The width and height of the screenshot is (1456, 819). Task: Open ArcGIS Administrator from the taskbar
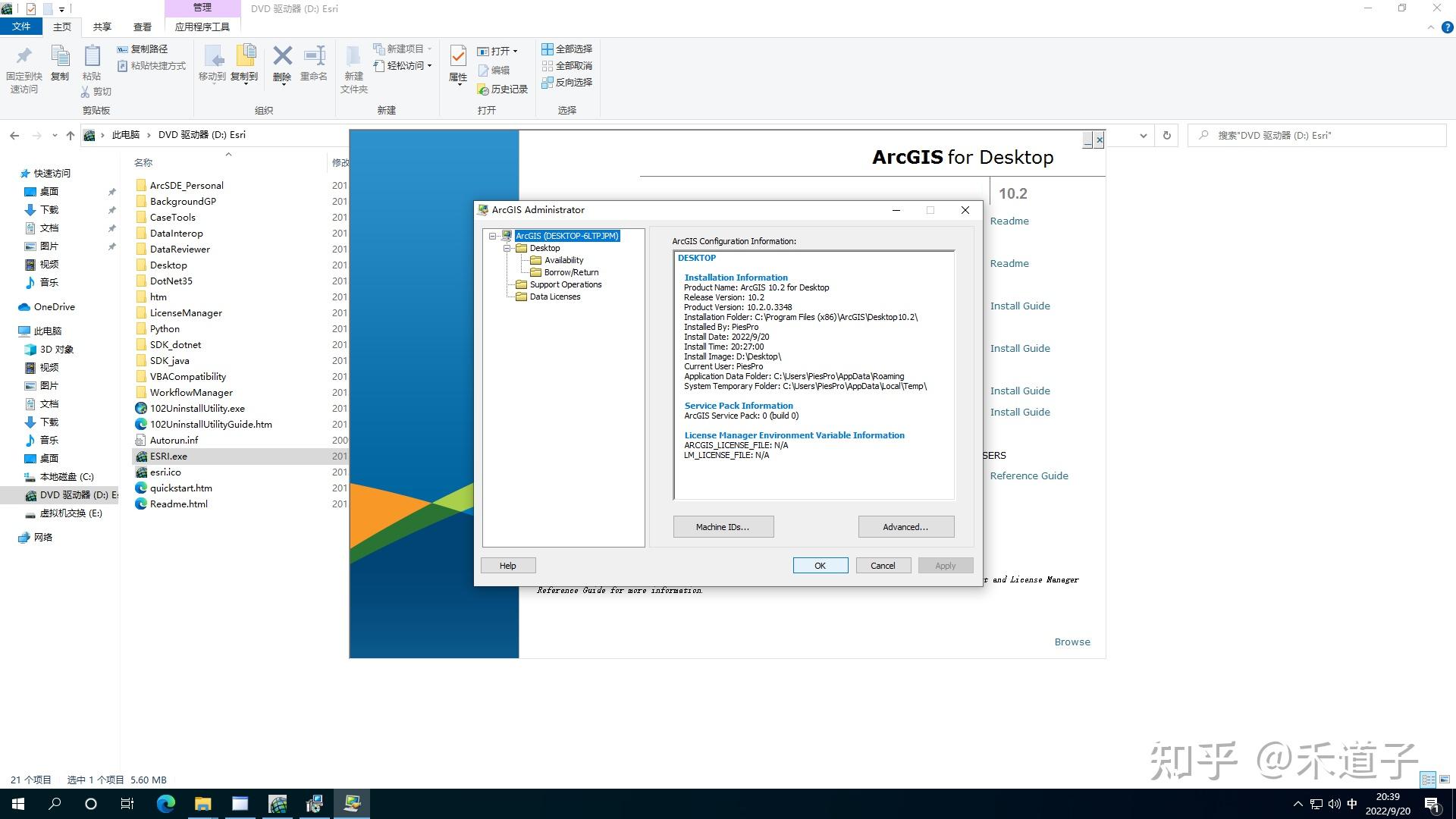click(352, 803)
